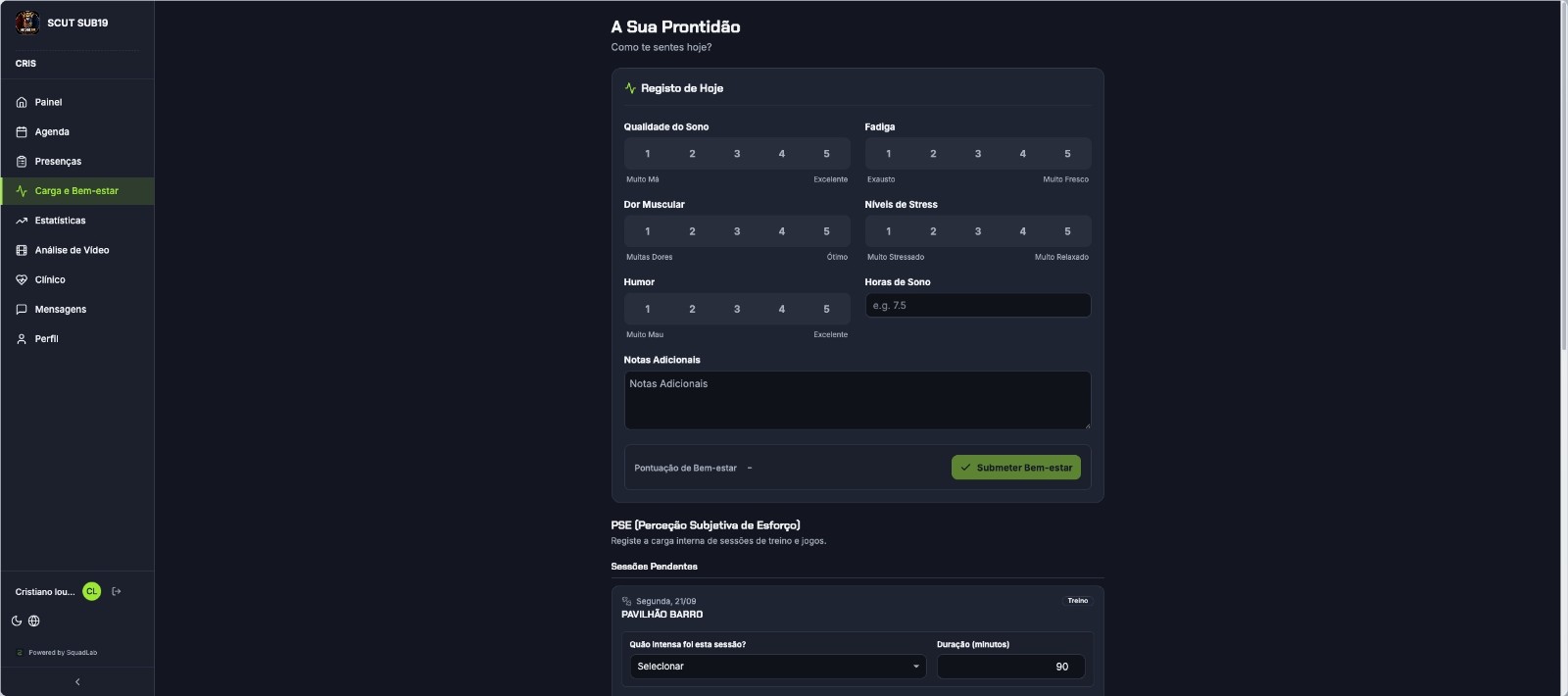Click the page vertical scrollbar
This screenshot has width=1568, height=696.
(x=1564, y=176)
